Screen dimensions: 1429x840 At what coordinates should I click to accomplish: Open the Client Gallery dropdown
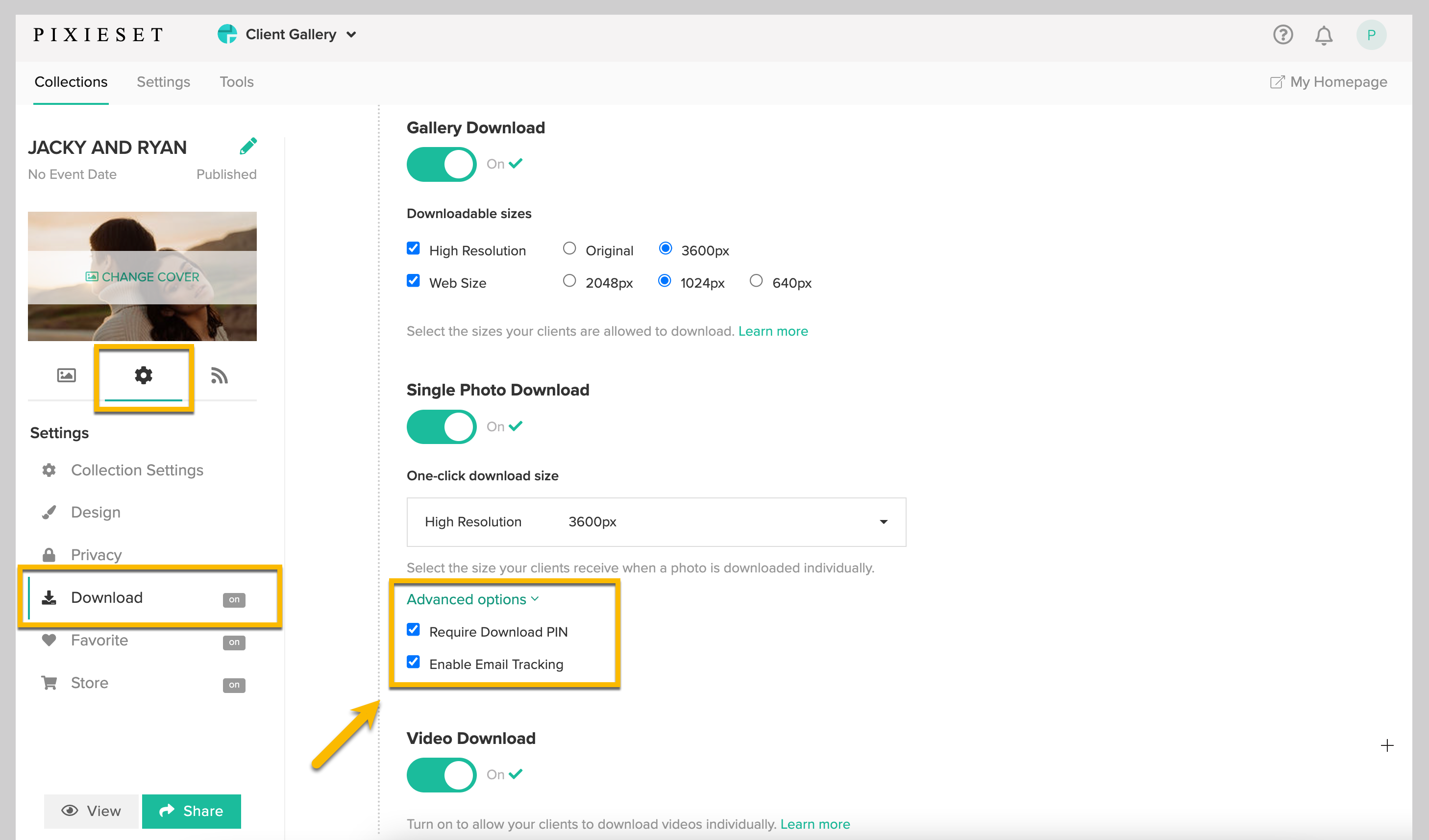287,35
